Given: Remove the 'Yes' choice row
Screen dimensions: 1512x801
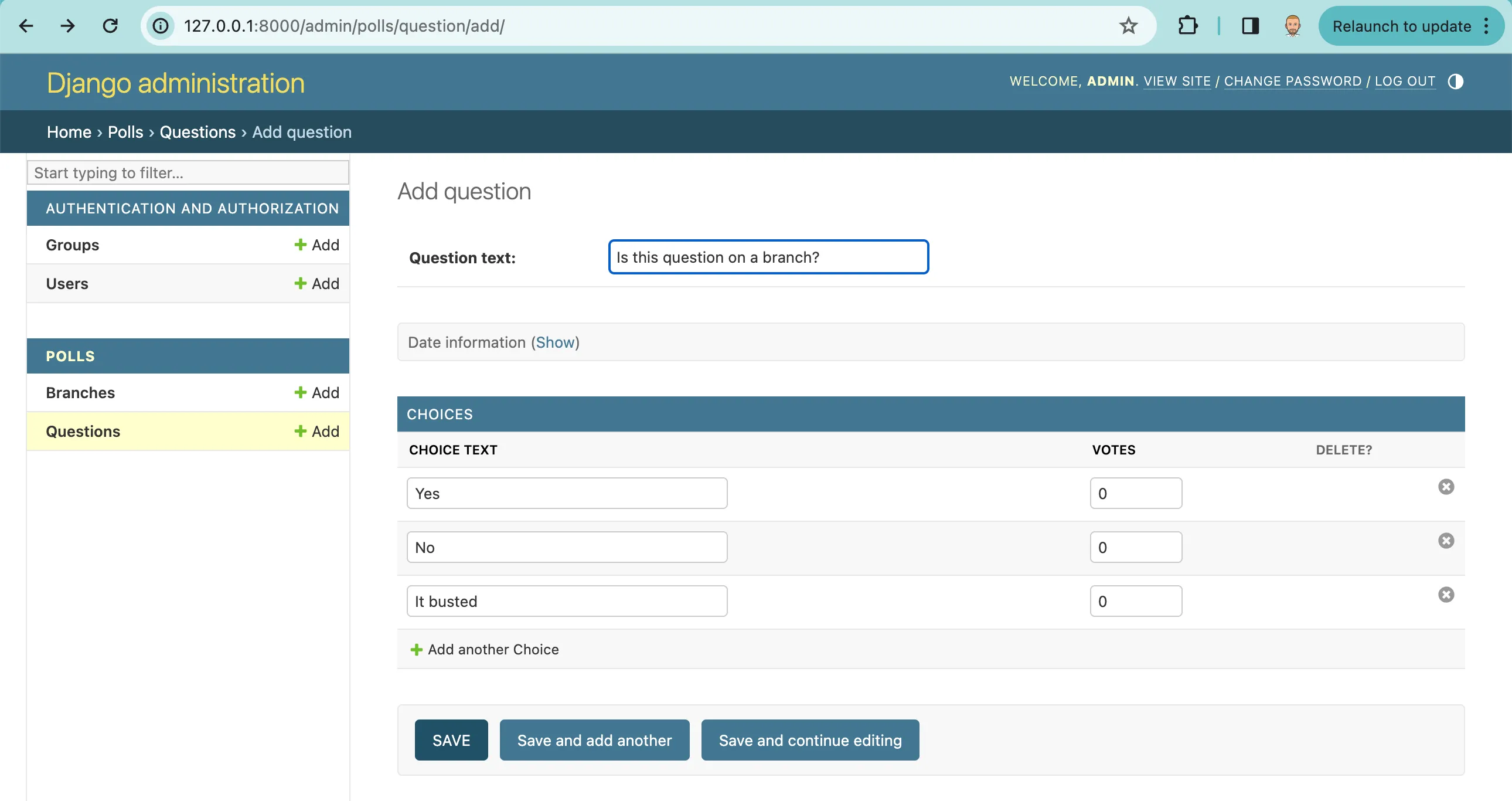Looking at the screenshot, I should (1446, 487).
